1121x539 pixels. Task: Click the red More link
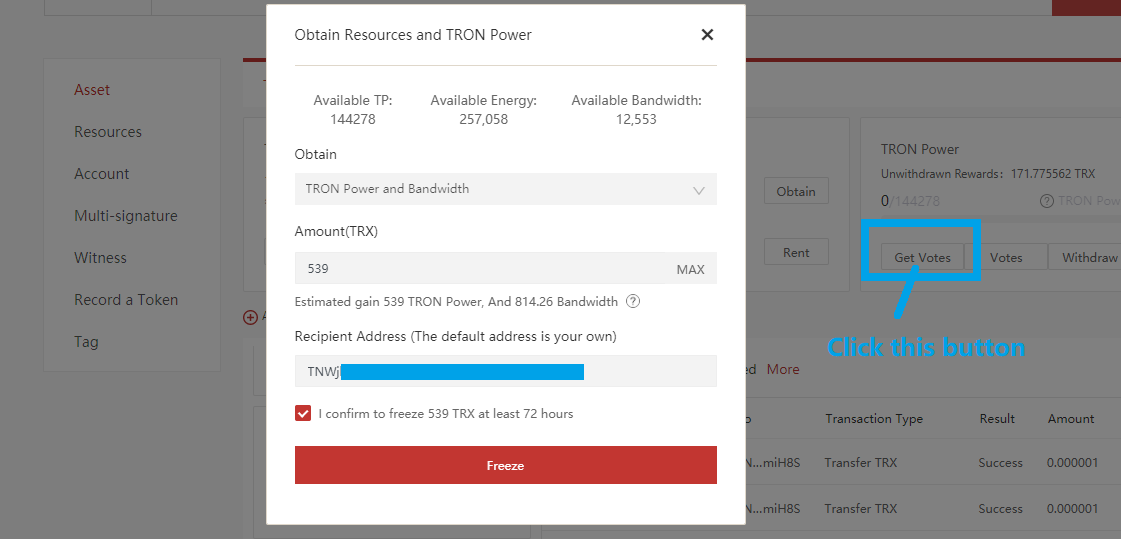click(783, 369)
